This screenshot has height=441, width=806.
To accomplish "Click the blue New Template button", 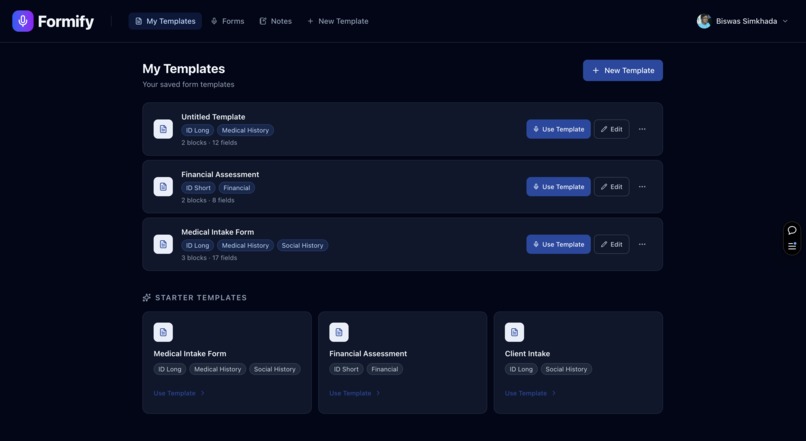I will click(x=622, y=70).
